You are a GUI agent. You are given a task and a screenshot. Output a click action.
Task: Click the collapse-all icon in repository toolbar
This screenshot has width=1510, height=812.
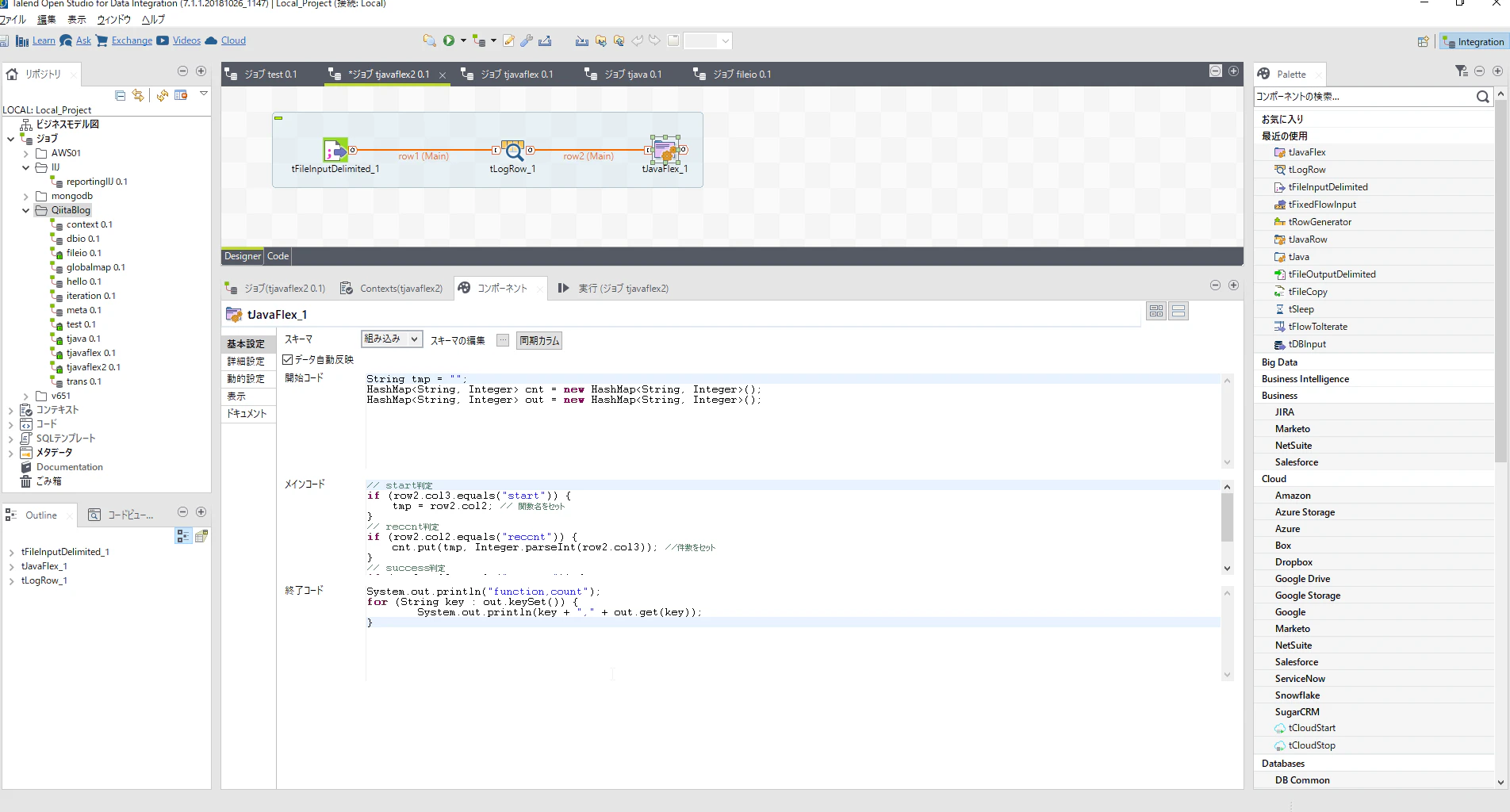[x=121, y=95]
